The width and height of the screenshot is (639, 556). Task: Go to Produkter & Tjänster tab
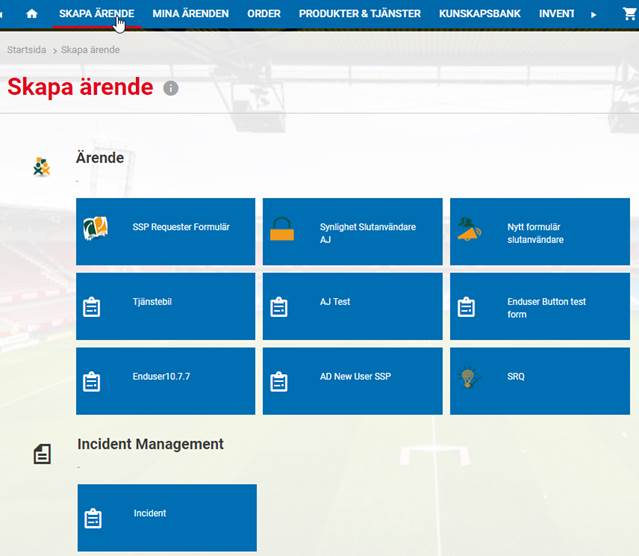359,14
